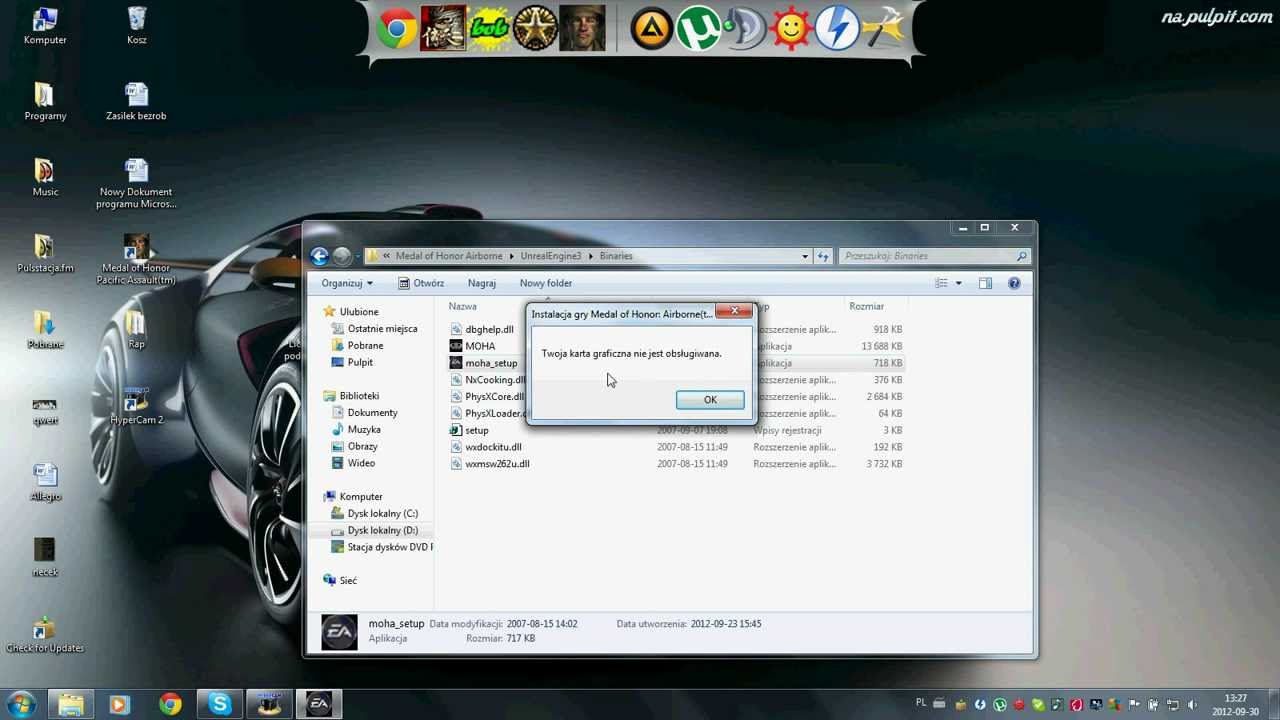Open Skype from the taskbar

pyautogui.click(x=219, y=704)
